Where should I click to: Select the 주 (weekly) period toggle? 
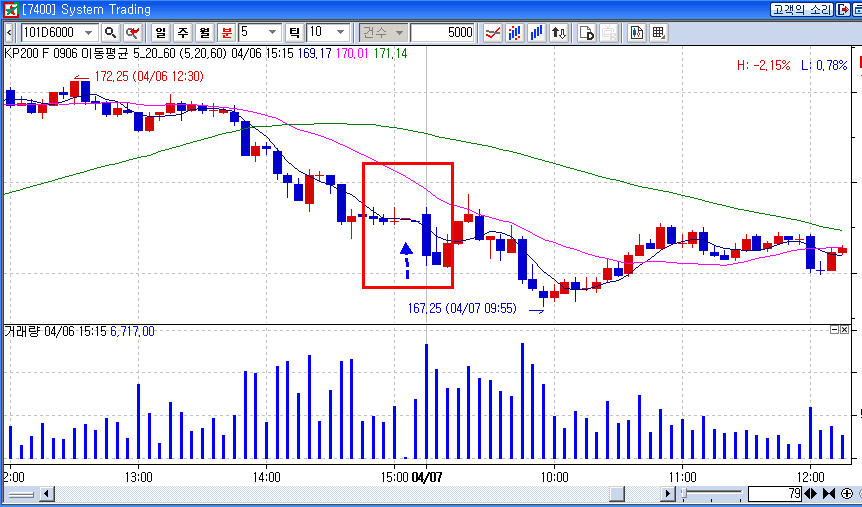coord(182,33)
